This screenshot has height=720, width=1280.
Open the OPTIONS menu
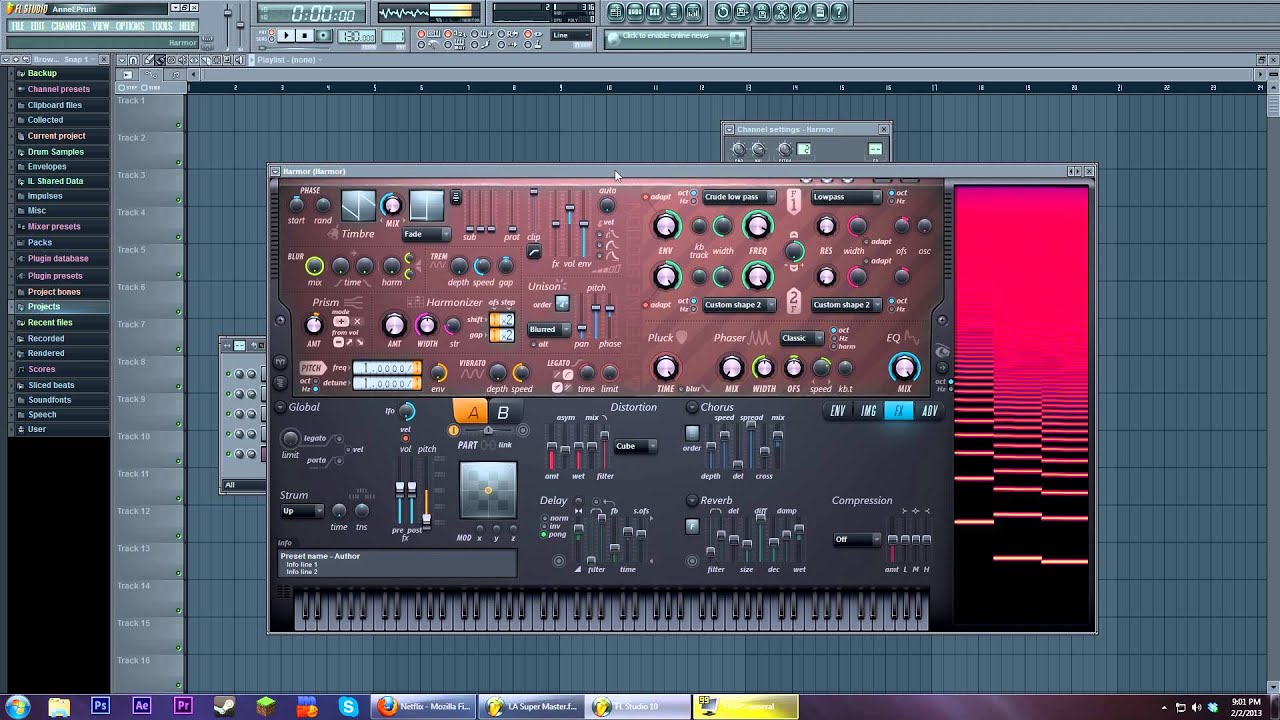click(x=130, y=26)
